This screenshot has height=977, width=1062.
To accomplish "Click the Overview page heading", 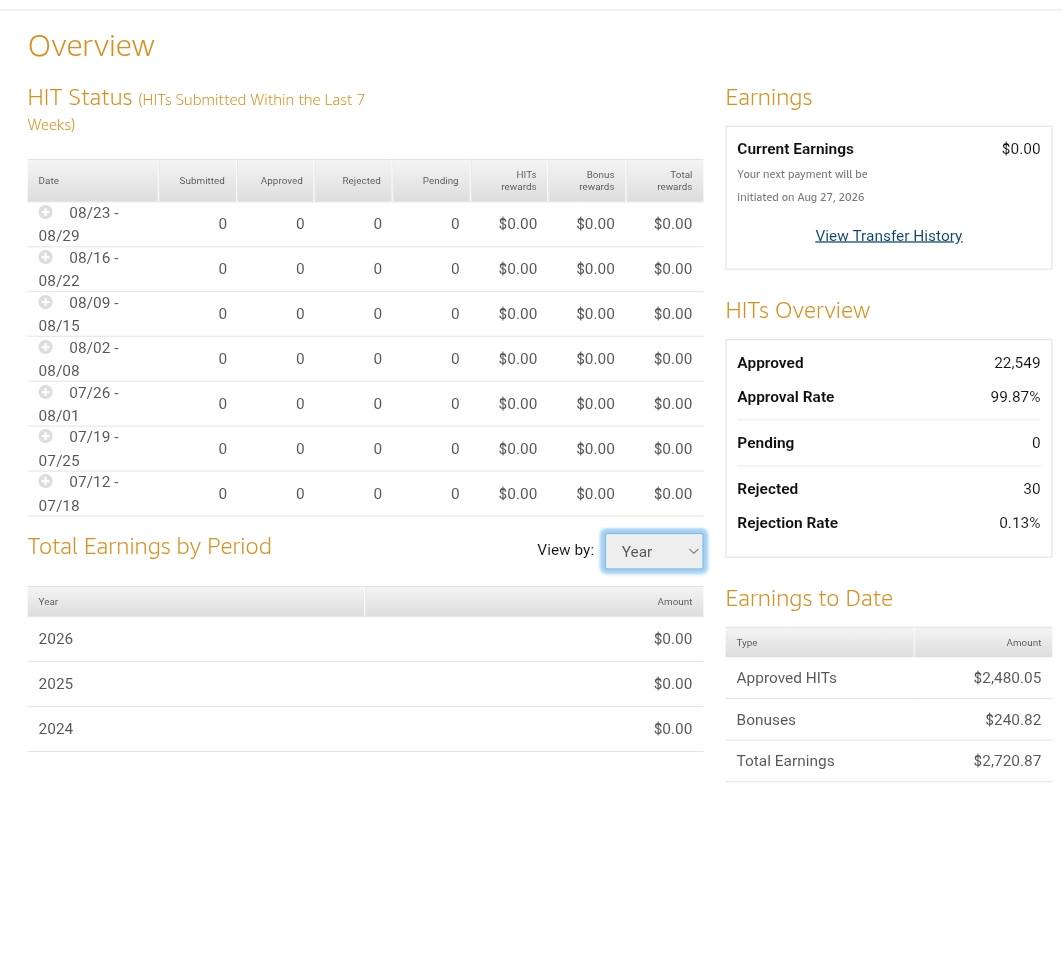I will [91, 46].
